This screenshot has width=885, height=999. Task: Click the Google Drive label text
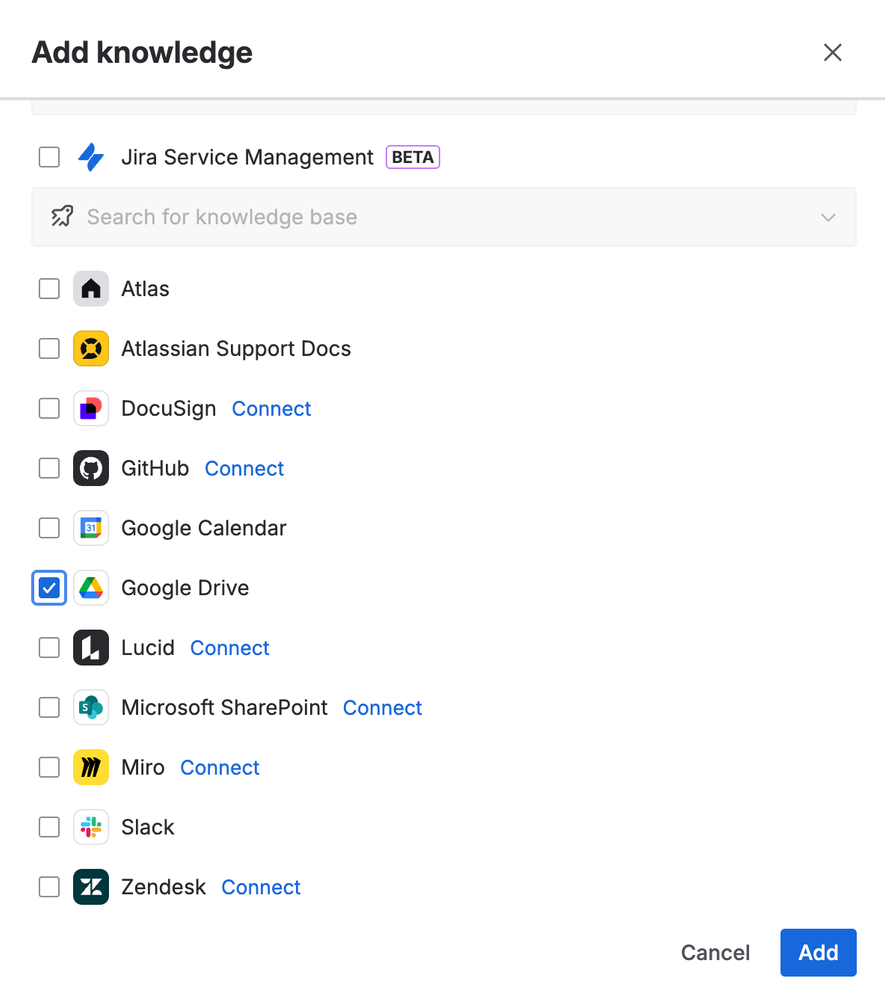(185, 588)
